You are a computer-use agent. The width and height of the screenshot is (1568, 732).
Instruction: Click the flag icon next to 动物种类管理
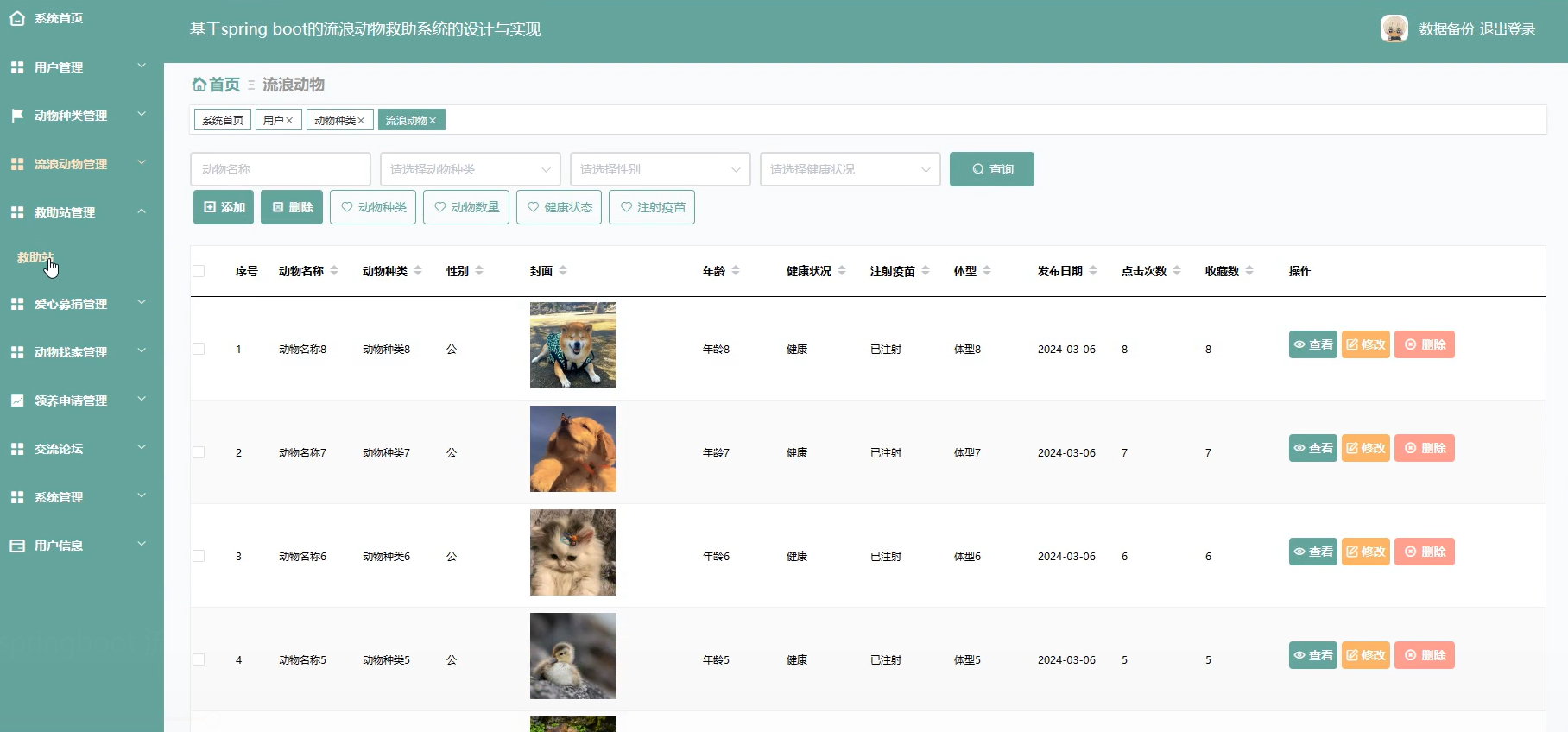[17, 115]
